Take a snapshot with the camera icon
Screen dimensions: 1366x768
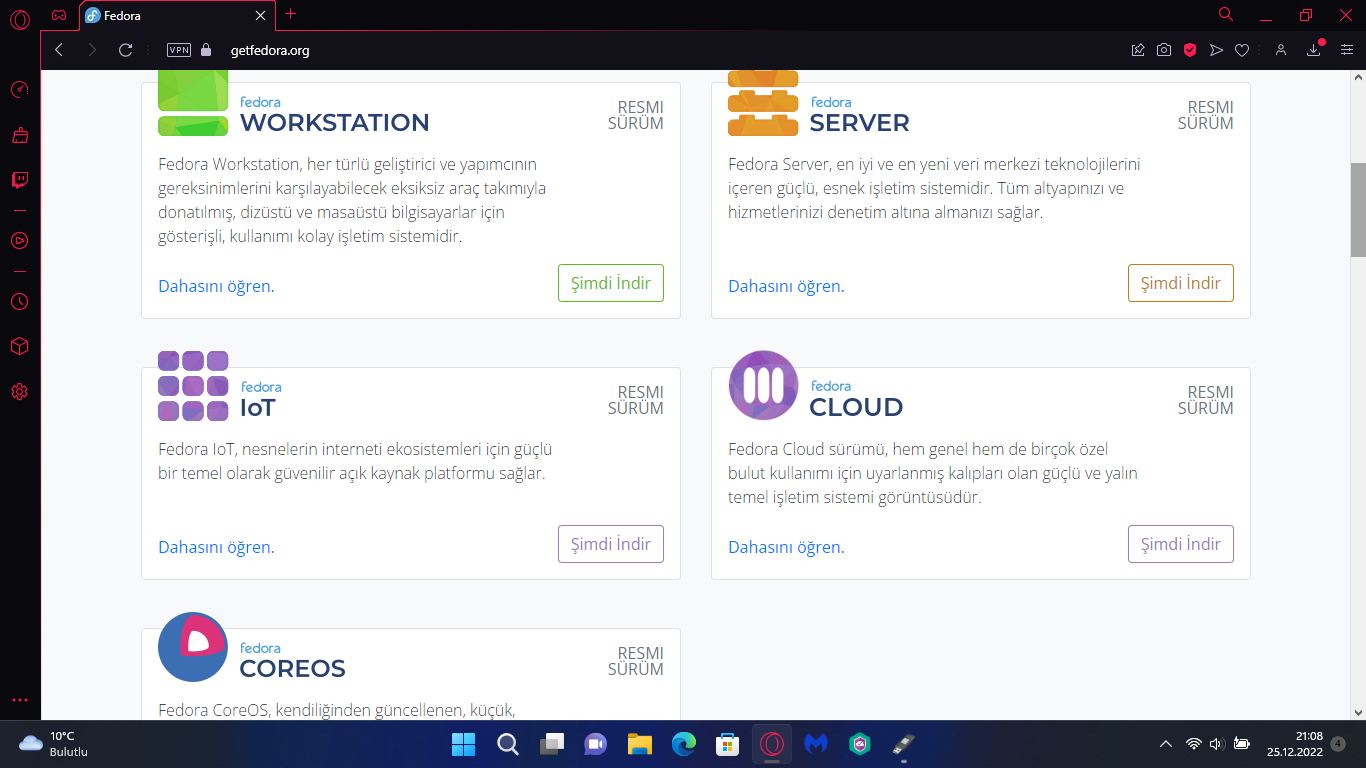(1164, 50)
